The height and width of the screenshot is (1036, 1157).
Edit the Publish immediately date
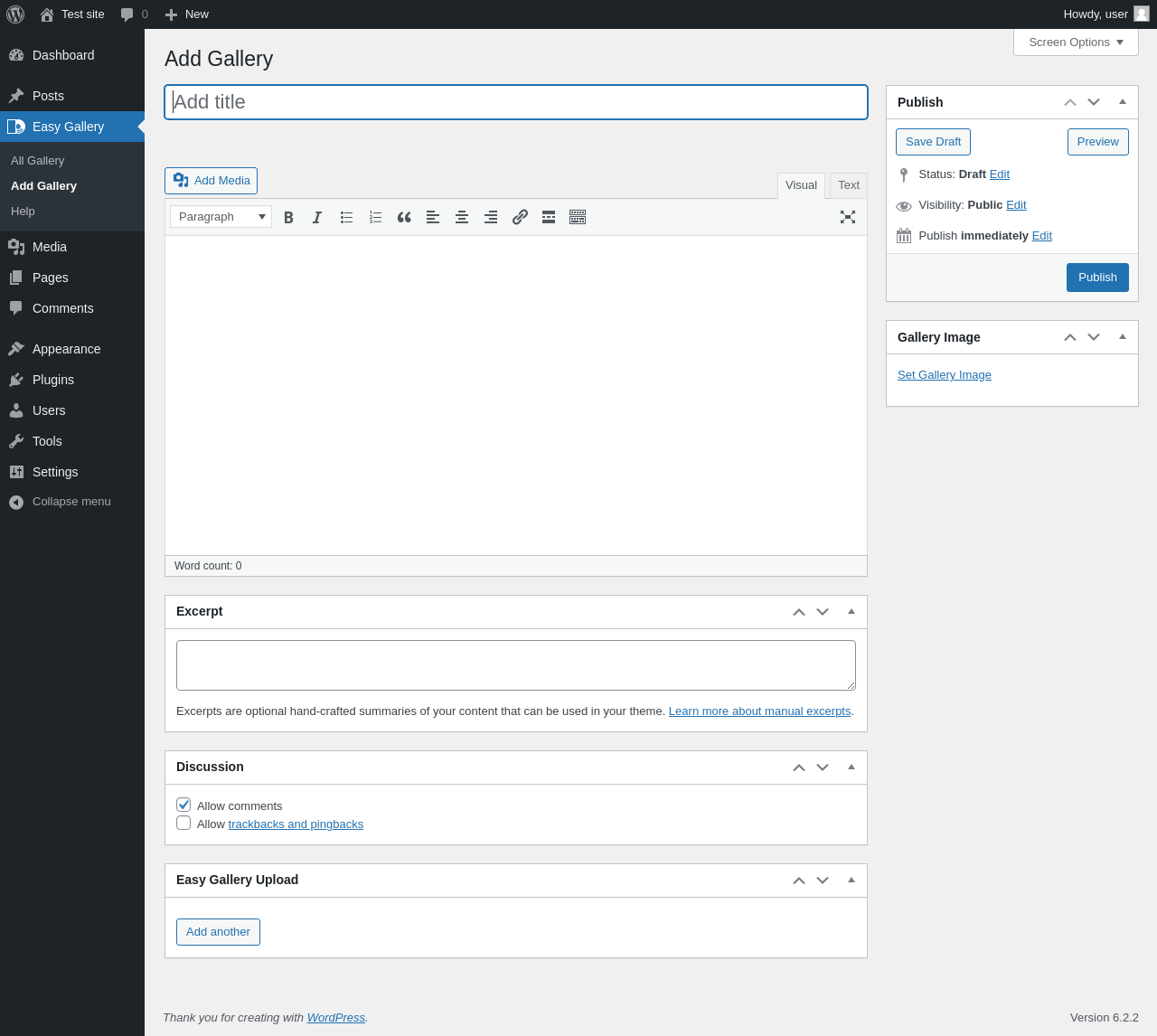1042,236
